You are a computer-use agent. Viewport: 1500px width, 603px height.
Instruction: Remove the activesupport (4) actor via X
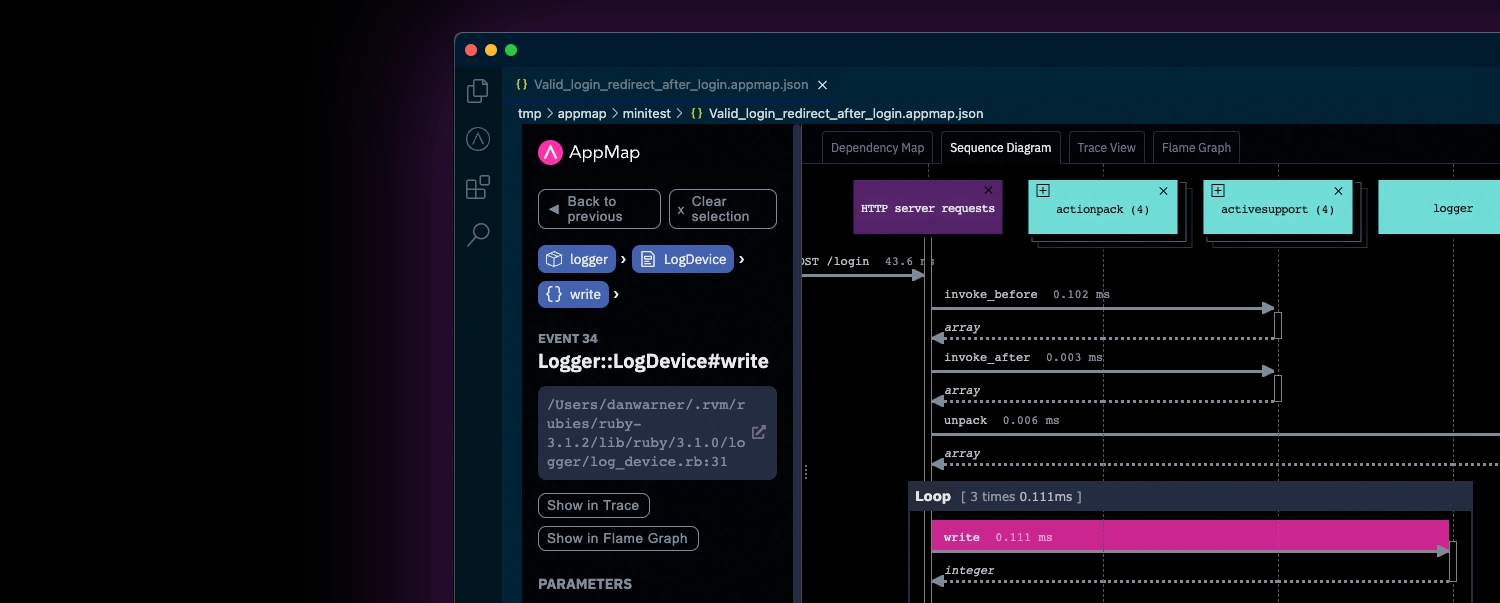[1338, 190]
